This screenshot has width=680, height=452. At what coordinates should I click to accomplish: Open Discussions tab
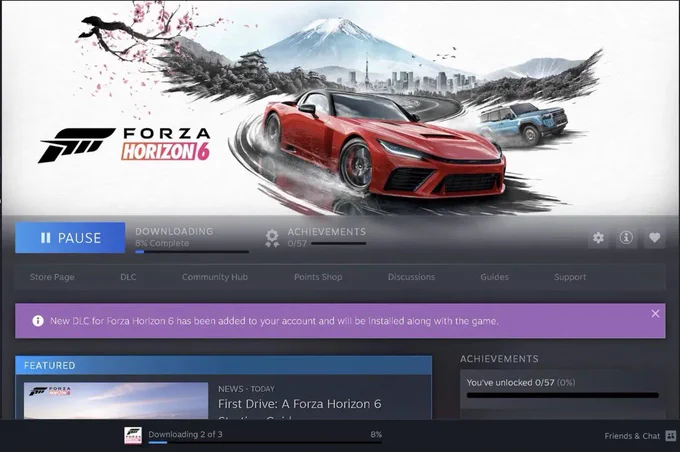[x=411, y=277]
